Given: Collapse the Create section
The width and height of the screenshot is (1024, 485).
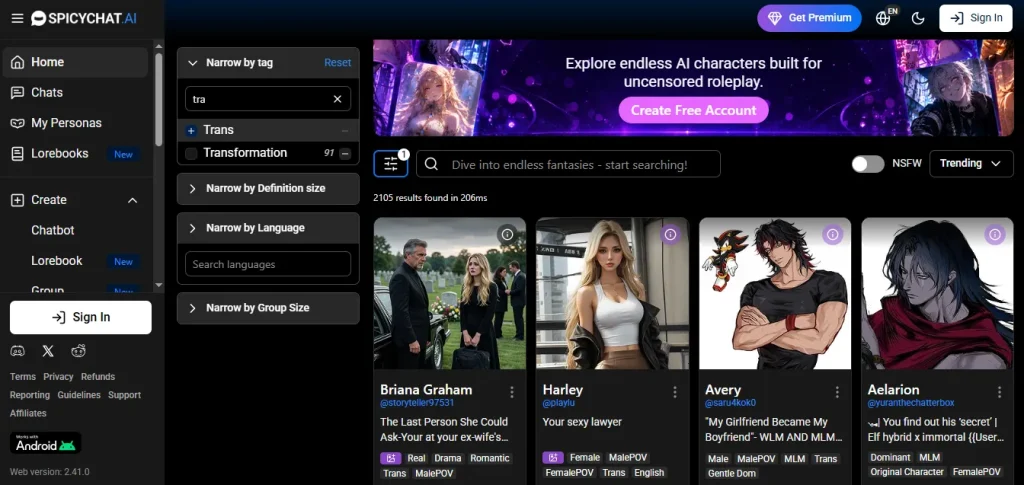Looking at the screenshot, I should pyautogui.click(x=132, y=200).
